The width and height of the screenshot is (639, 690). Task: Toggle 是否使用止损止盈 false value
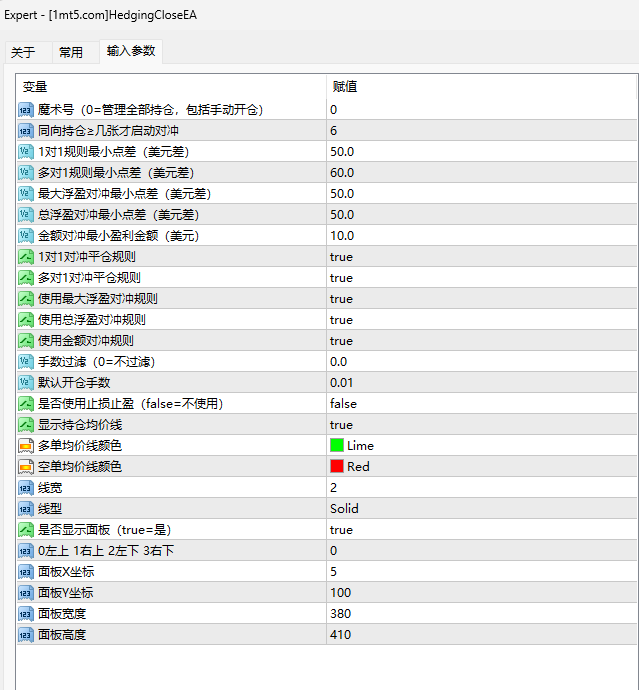(343, 404)
